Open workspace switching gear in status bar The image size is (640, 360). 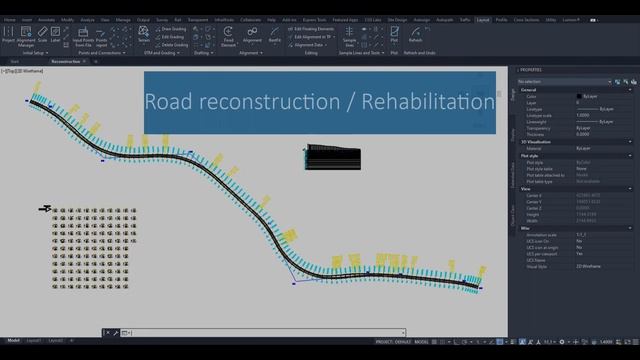562,342
